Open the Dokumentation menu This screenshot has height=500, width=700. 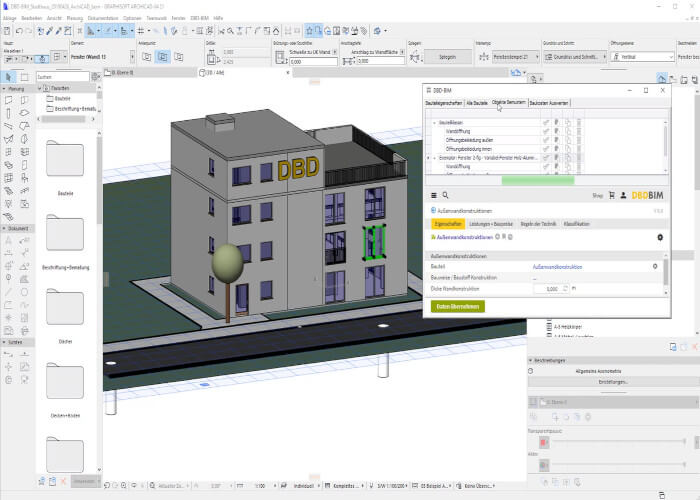tap(103, 18)
